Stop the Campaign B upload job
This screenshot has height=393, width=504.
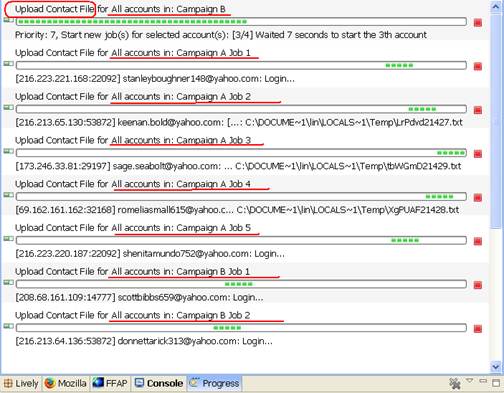pos(478,23)
